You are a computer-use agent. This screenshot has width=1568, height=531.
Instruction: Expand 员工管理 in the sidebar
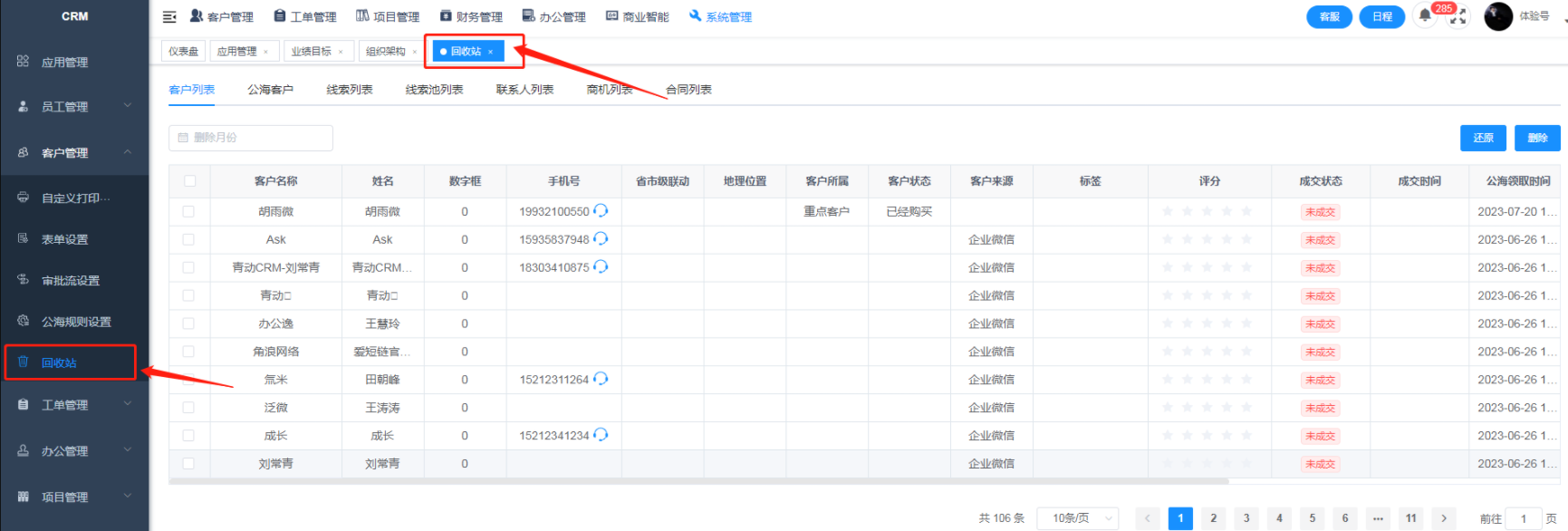128,106
